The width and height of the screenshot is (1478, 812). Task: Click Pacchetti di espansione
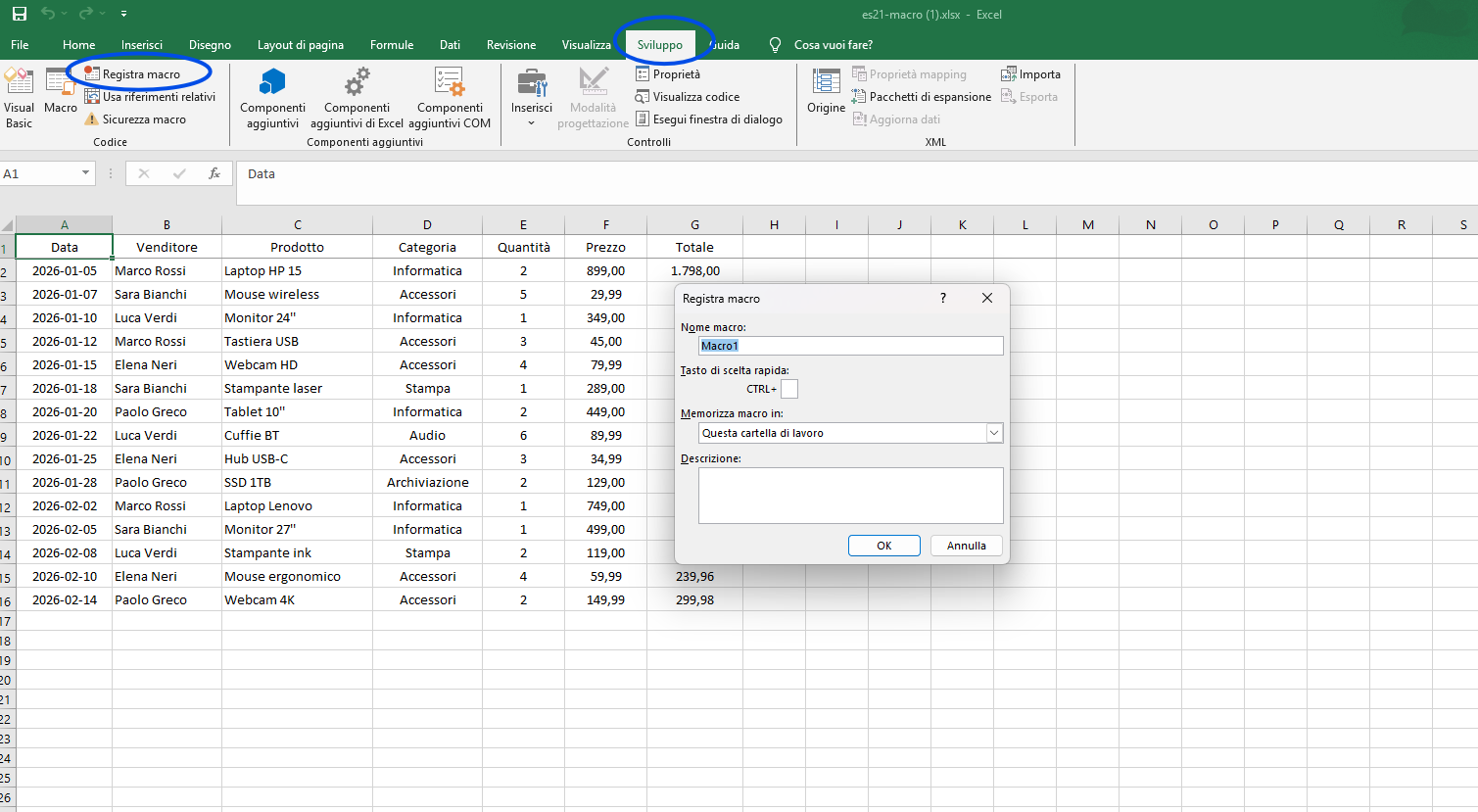[x=922, y=97]
